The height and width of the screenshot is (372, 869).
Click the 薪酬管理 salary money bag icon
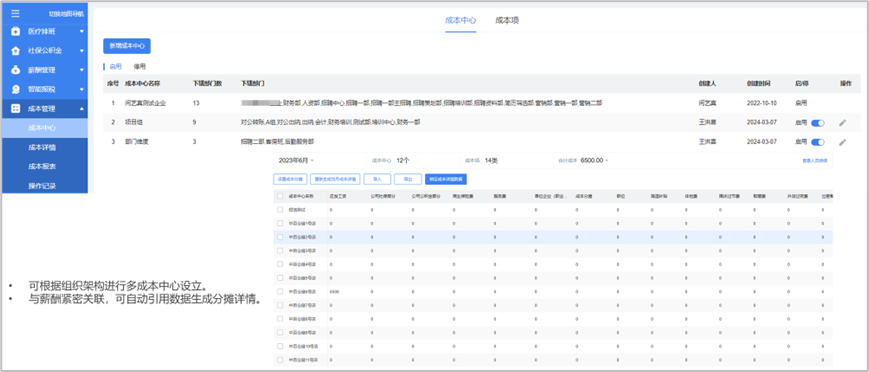click(16, 70)
